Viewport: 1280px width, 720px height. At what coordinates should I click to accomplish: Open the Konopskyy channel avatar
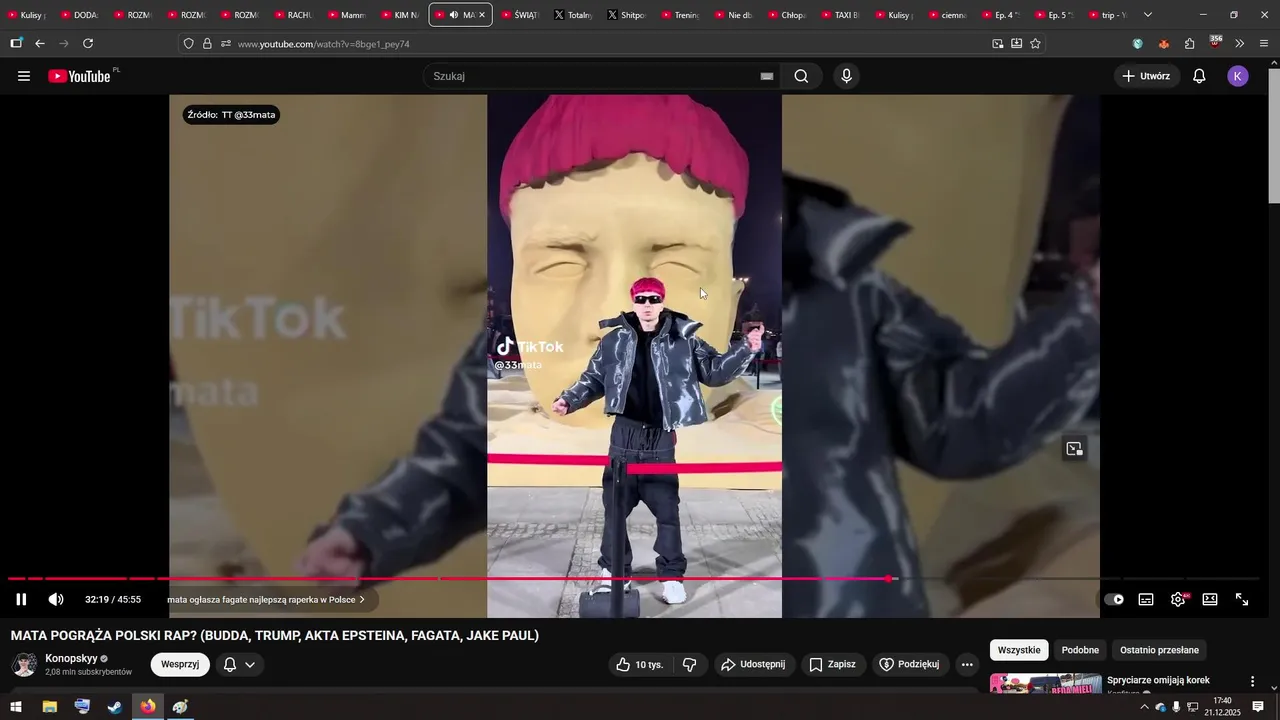click(x=25, y=664)
